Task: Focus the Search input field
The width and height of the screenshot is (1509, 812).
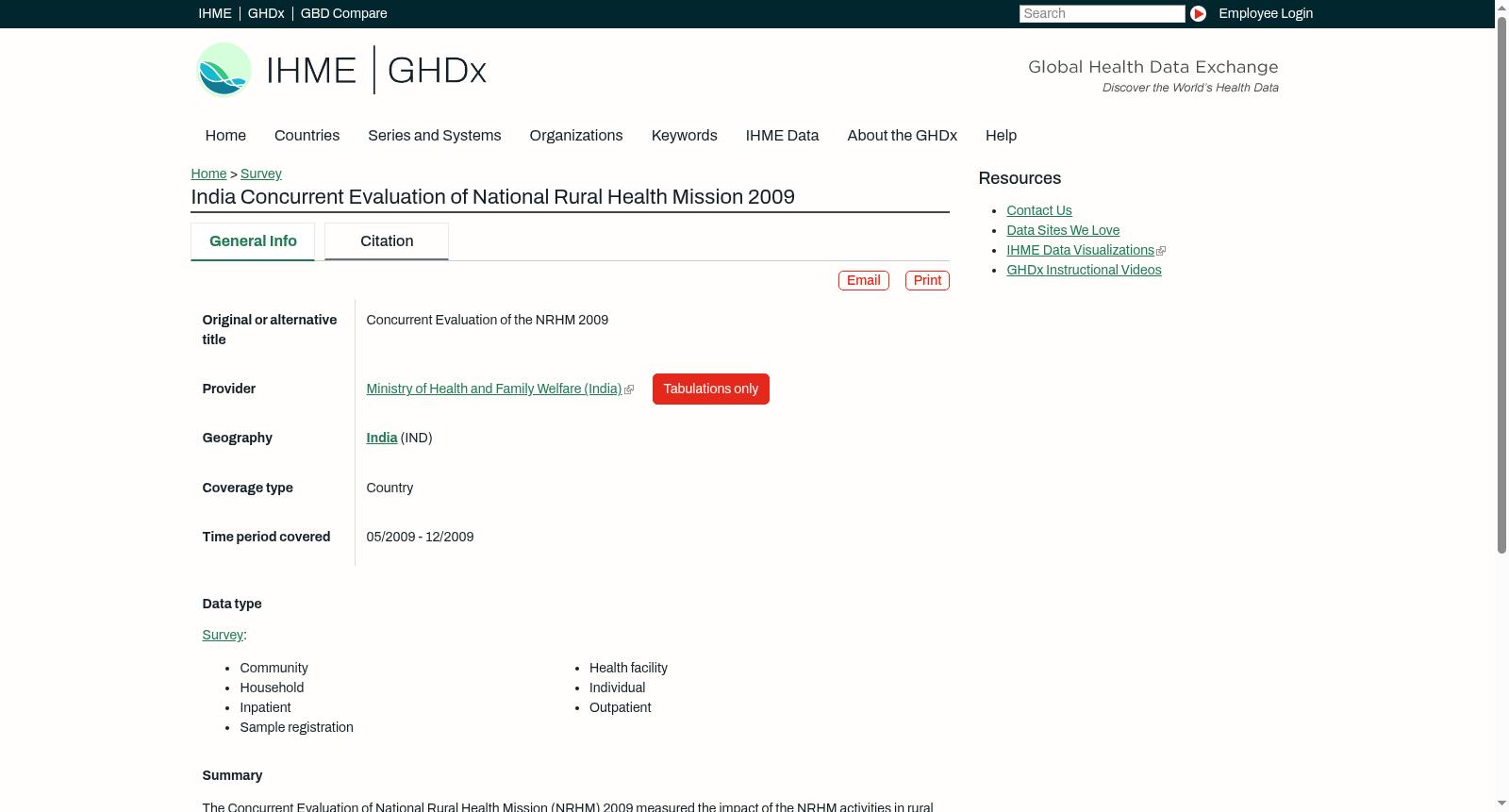Action: pyautogui.click(x=1102, y=13)
